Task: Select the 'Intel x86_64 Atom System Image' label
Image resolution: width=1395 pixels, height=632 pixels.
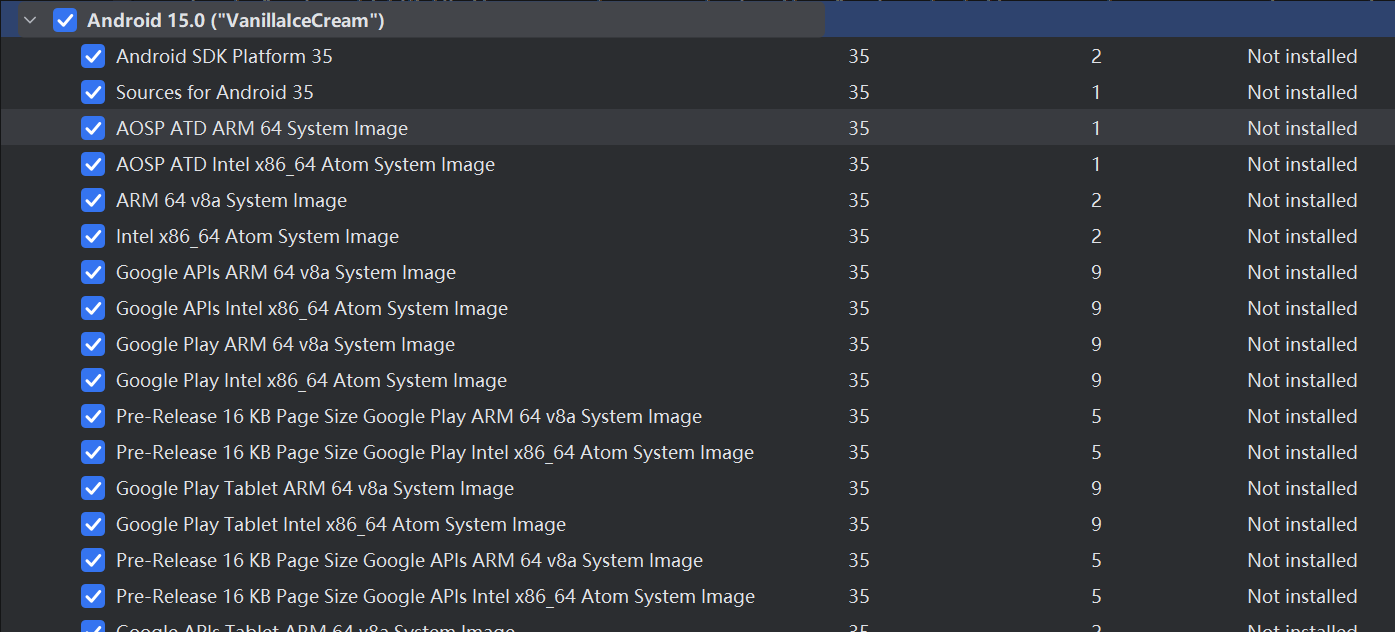Action: point(257,236)
